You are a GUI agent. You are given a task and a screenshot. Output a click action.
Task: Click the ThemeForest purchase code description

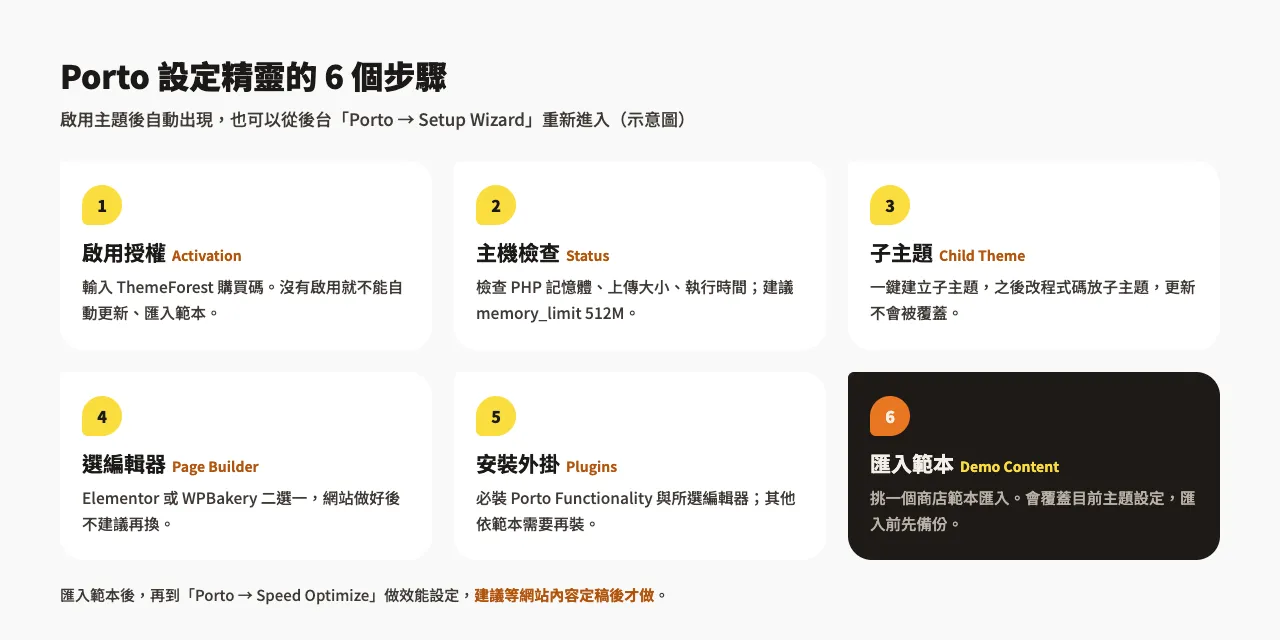(243, 300)
